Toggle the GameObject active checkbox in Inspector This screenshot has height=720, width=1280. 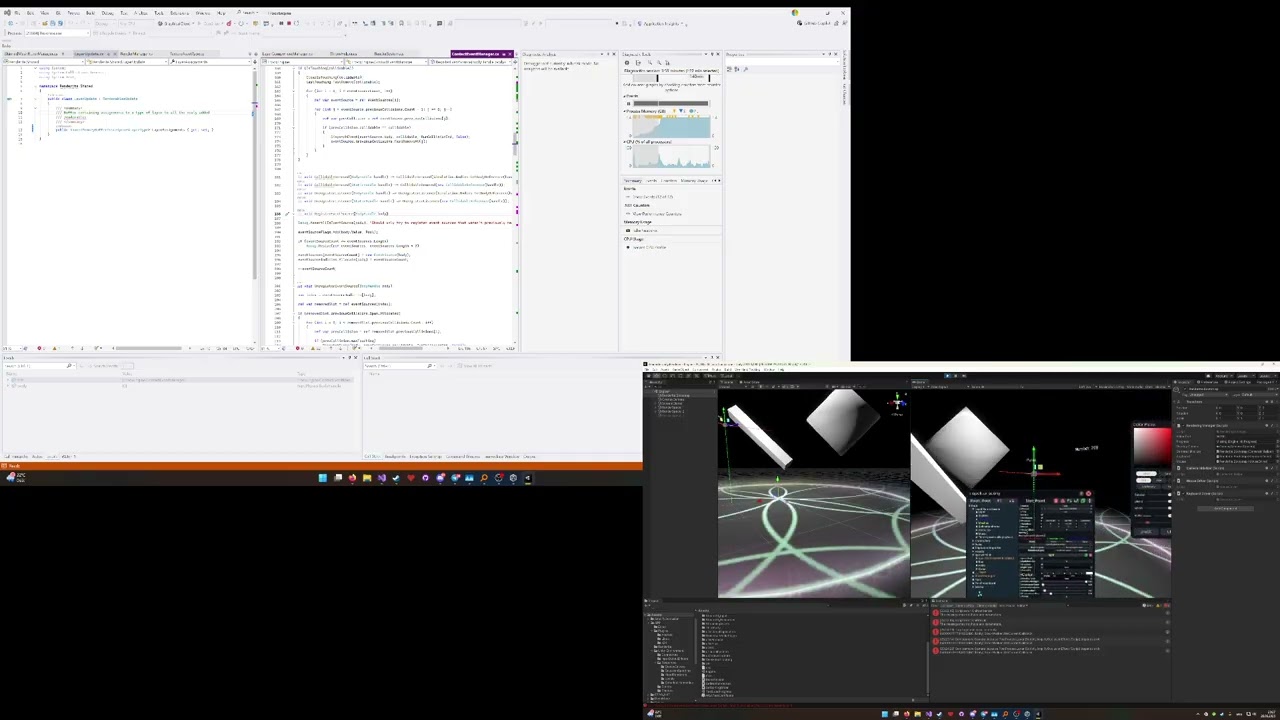click(x=1184, y=390)
